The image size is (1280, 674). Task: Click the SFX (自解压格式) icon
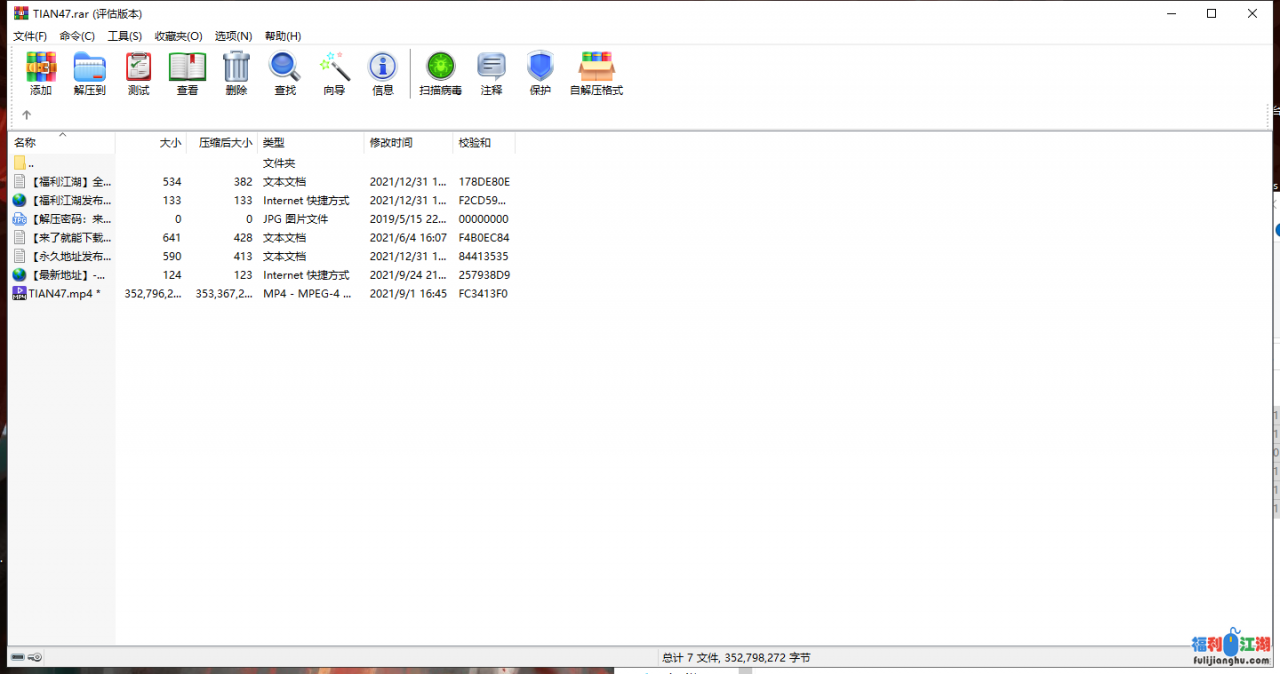click(596, 73)
